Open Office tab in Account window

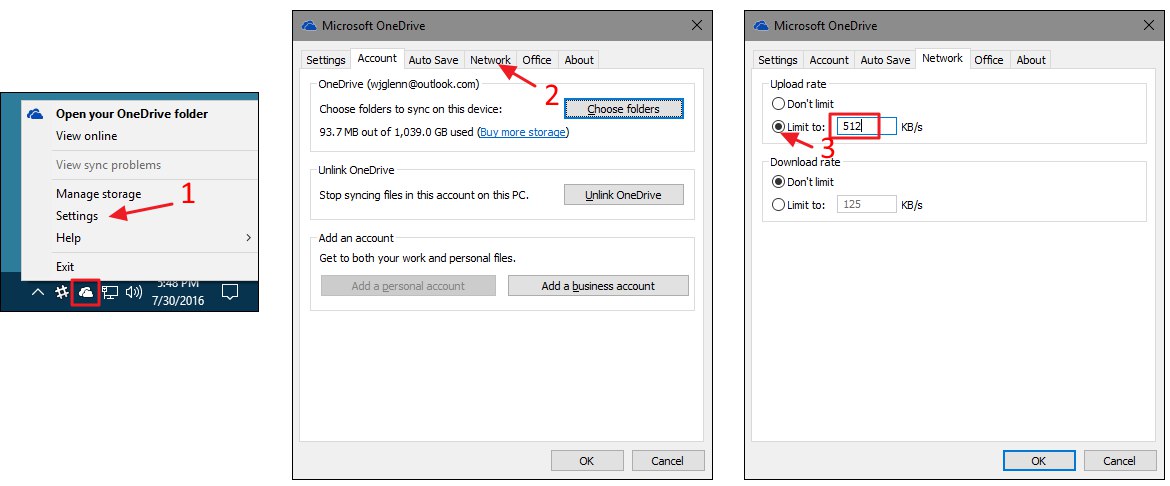coord(536,60)
